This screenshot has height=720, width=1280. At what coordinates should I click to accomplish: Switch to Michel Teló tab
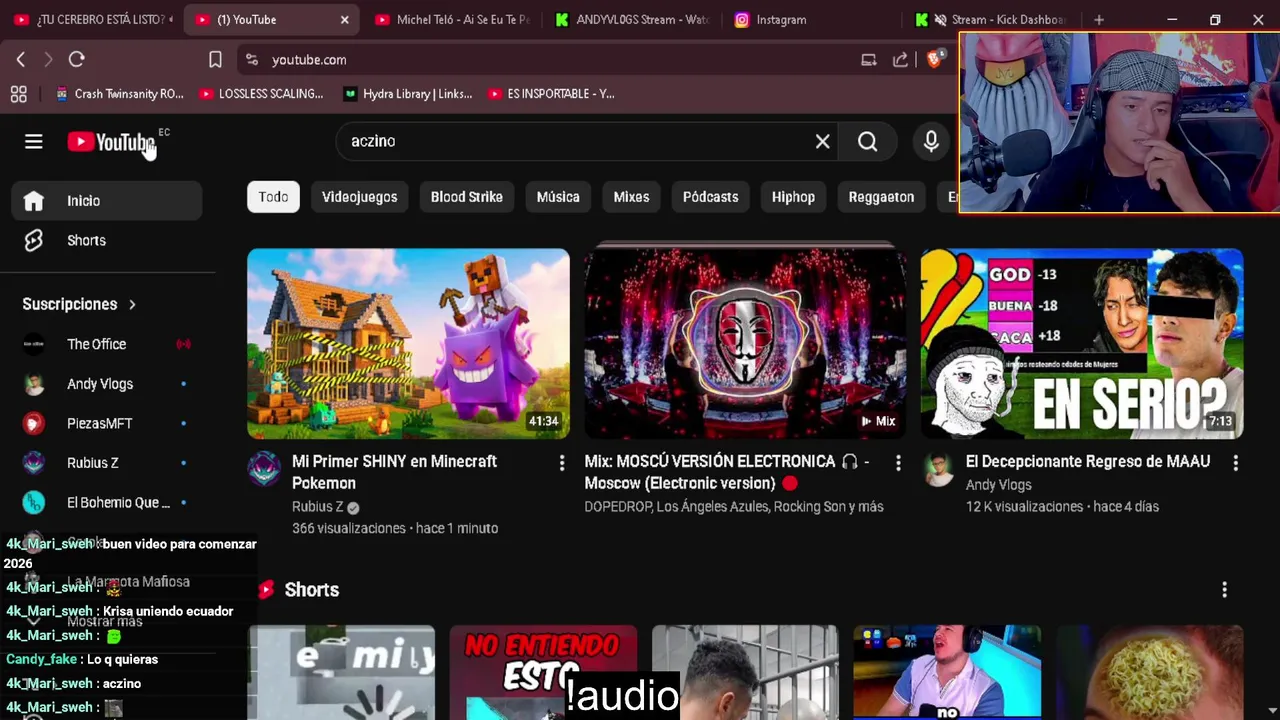click(452, 20)
